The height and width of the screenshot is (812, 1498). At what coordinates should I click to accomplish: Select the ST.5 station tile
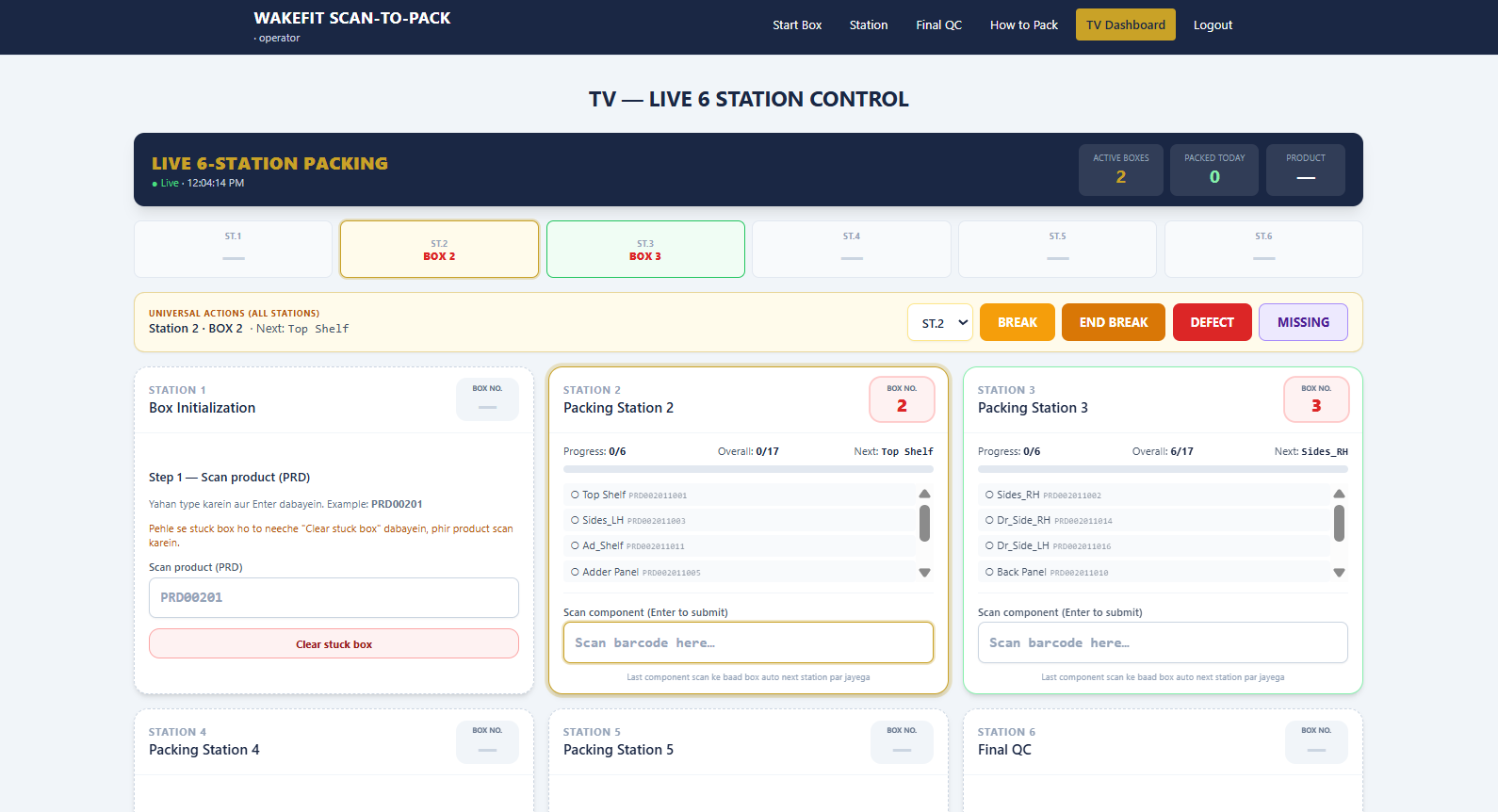click(x=1058, y=249)
